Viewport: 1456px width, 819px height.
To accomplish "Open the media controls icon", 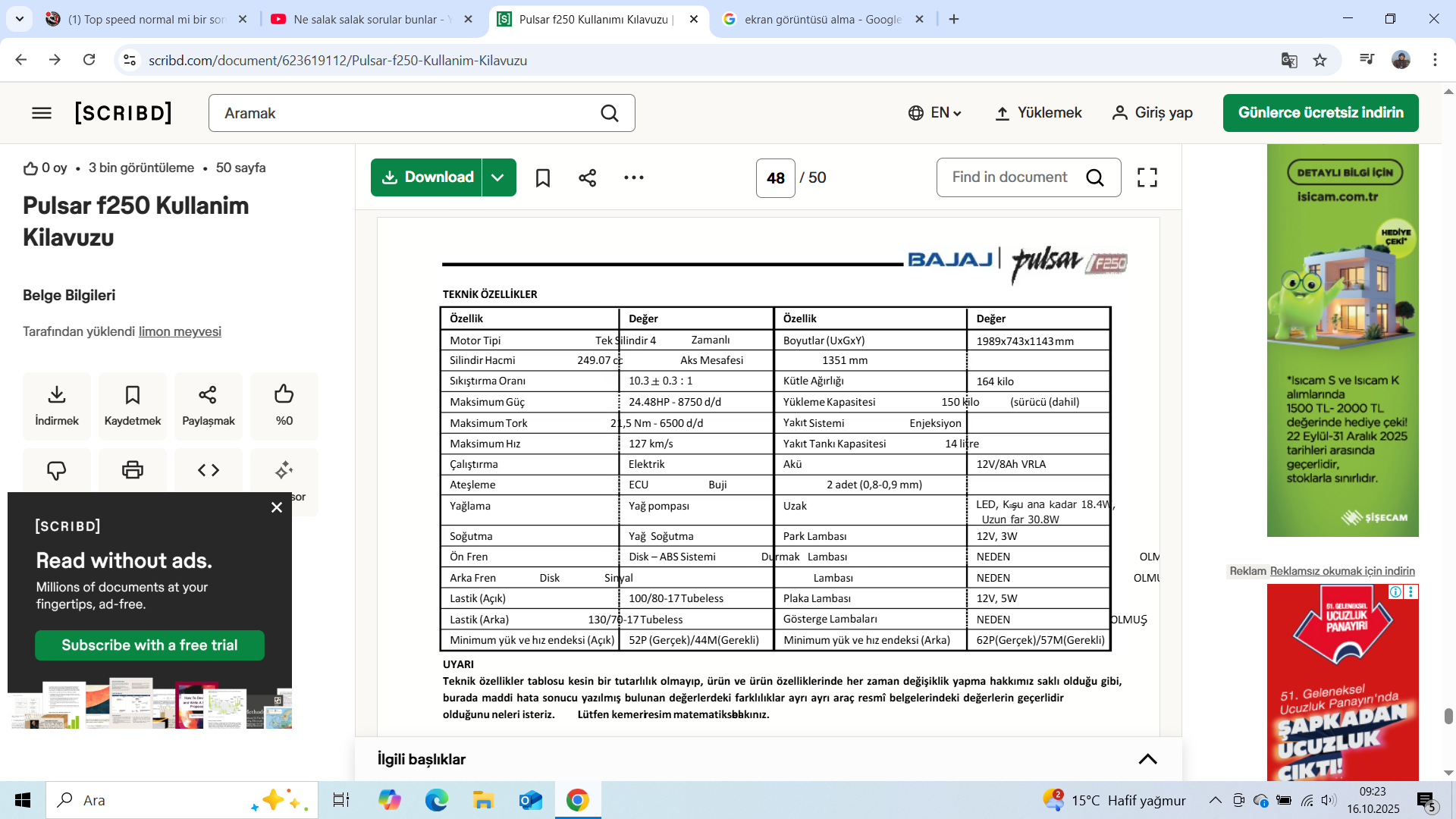I will 1367,60.
